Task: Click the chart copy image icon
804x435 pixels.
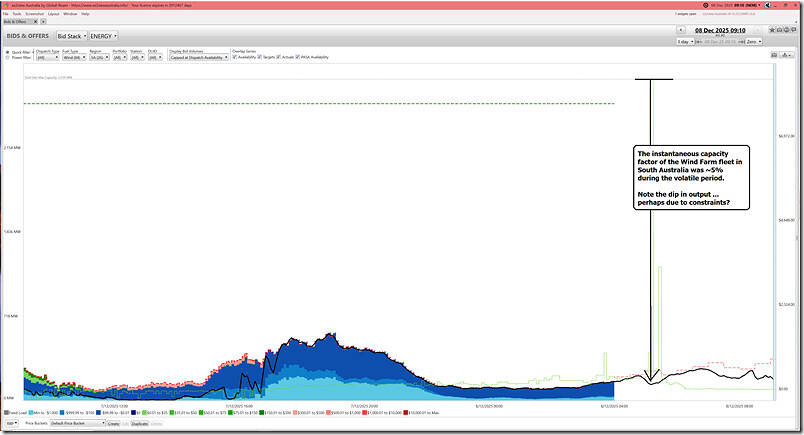Action: pyautogui.click(x=772, y=53)
